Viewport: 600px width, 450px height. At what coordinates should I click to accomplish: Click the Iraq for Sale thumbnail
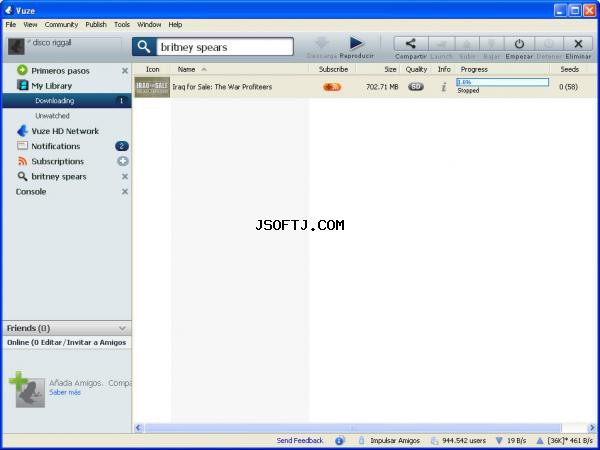click(x=152, y=87)
